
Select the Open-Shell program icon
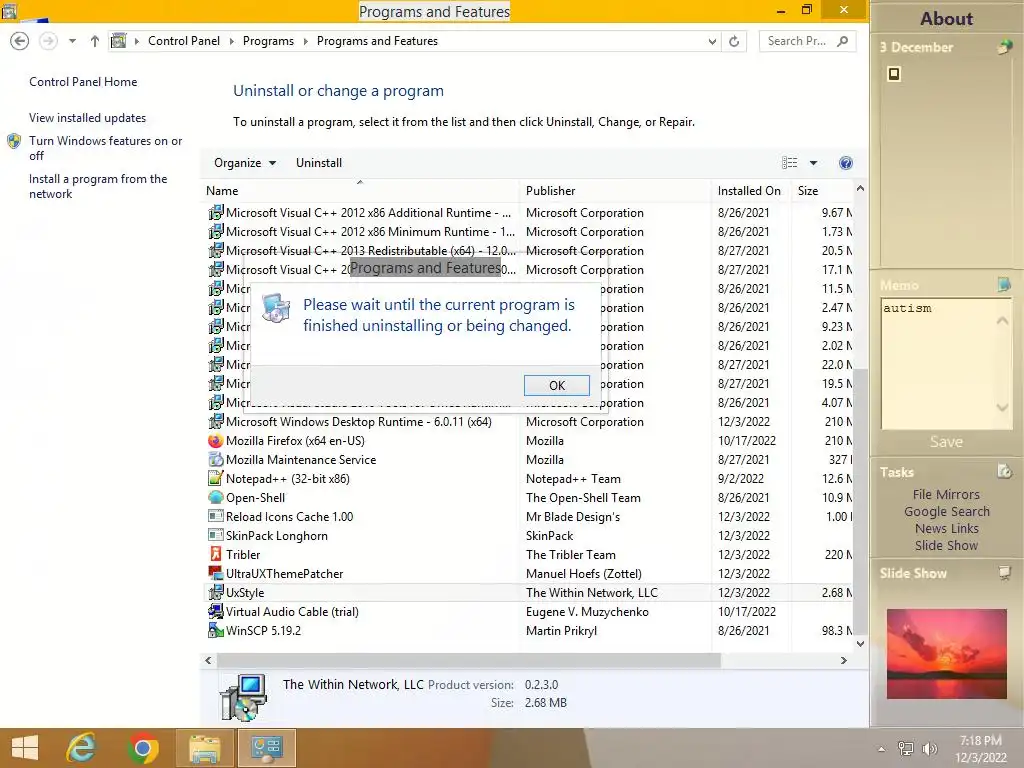coord(216,498)
